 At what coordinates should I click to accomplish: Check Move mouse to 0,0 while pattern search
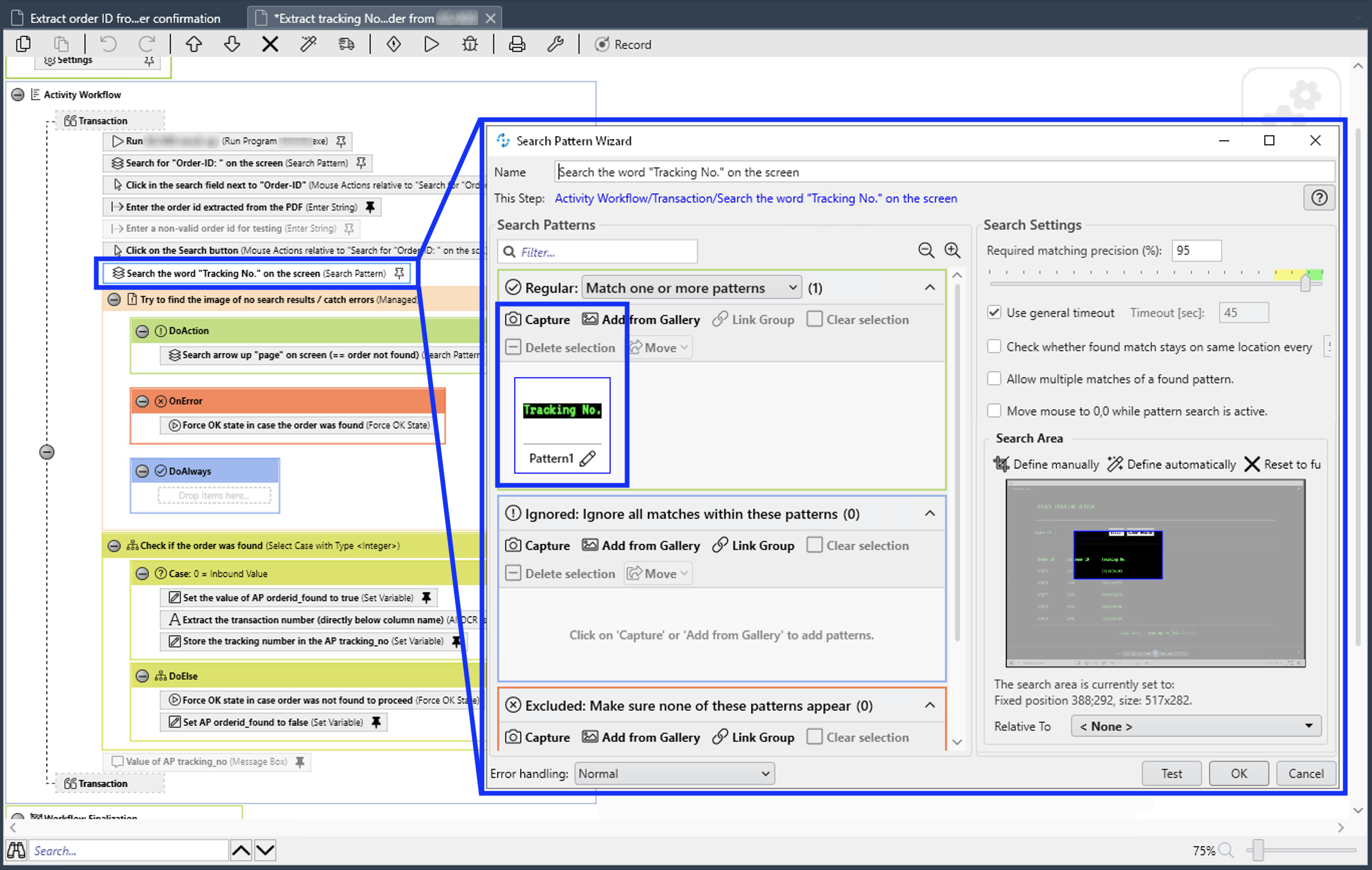click(994, 411)
